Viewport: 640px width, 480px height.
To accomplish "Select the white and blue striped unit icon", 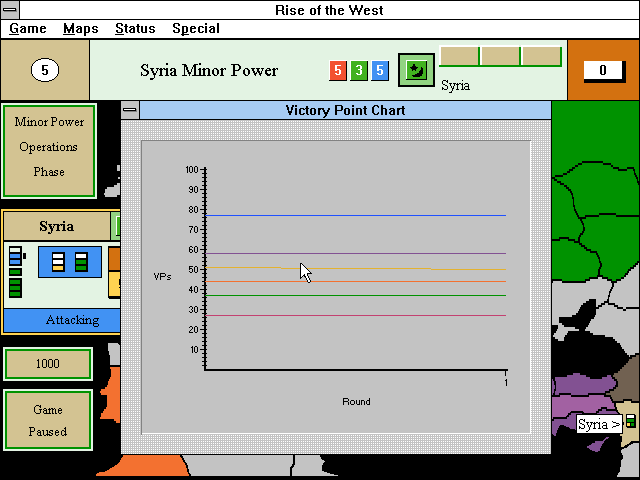I will pyautogui.click(x=16, y=256).
